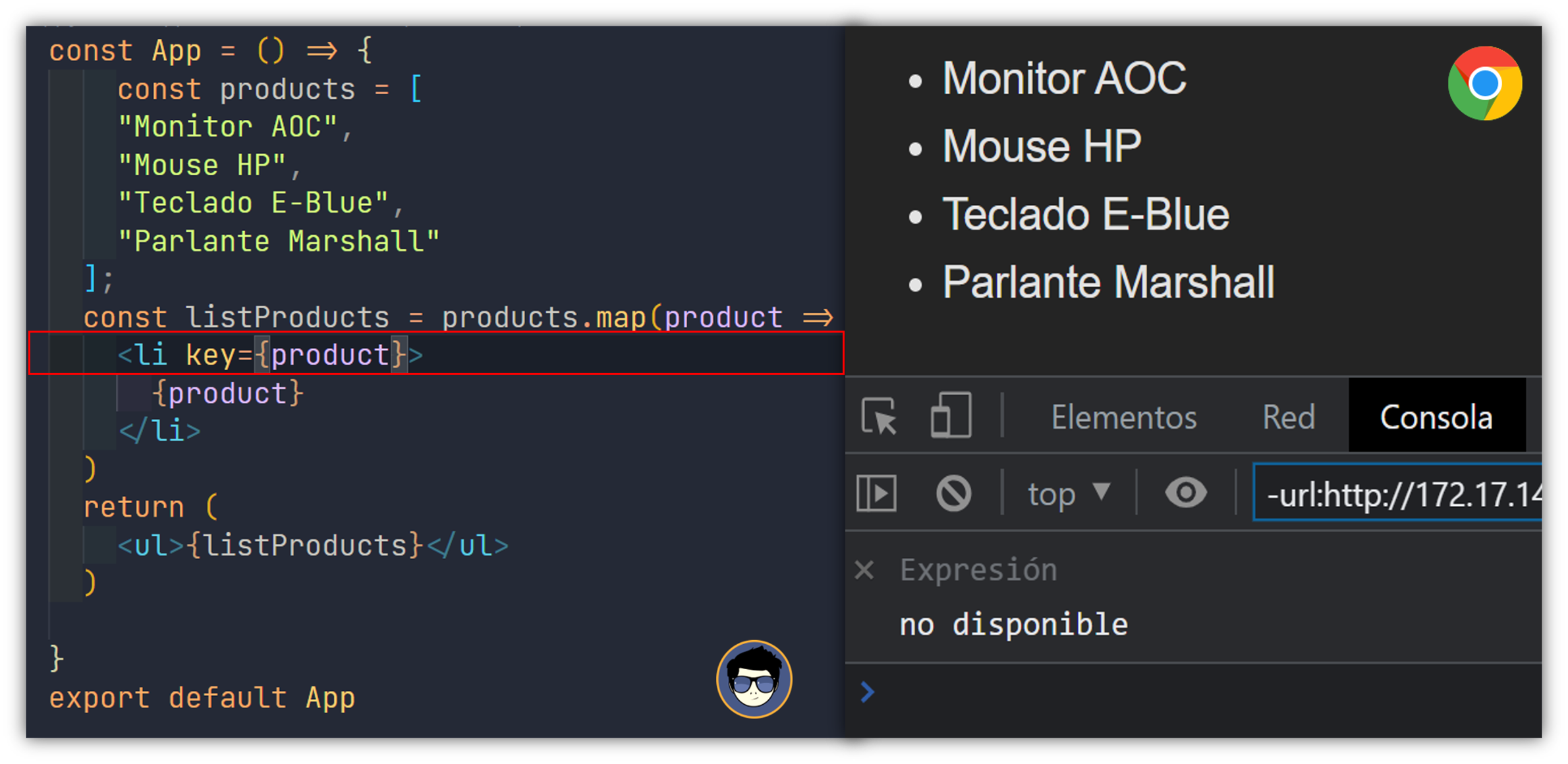Select the Consola tab
The image size is (1568, 764).
tap(1437, 416)
